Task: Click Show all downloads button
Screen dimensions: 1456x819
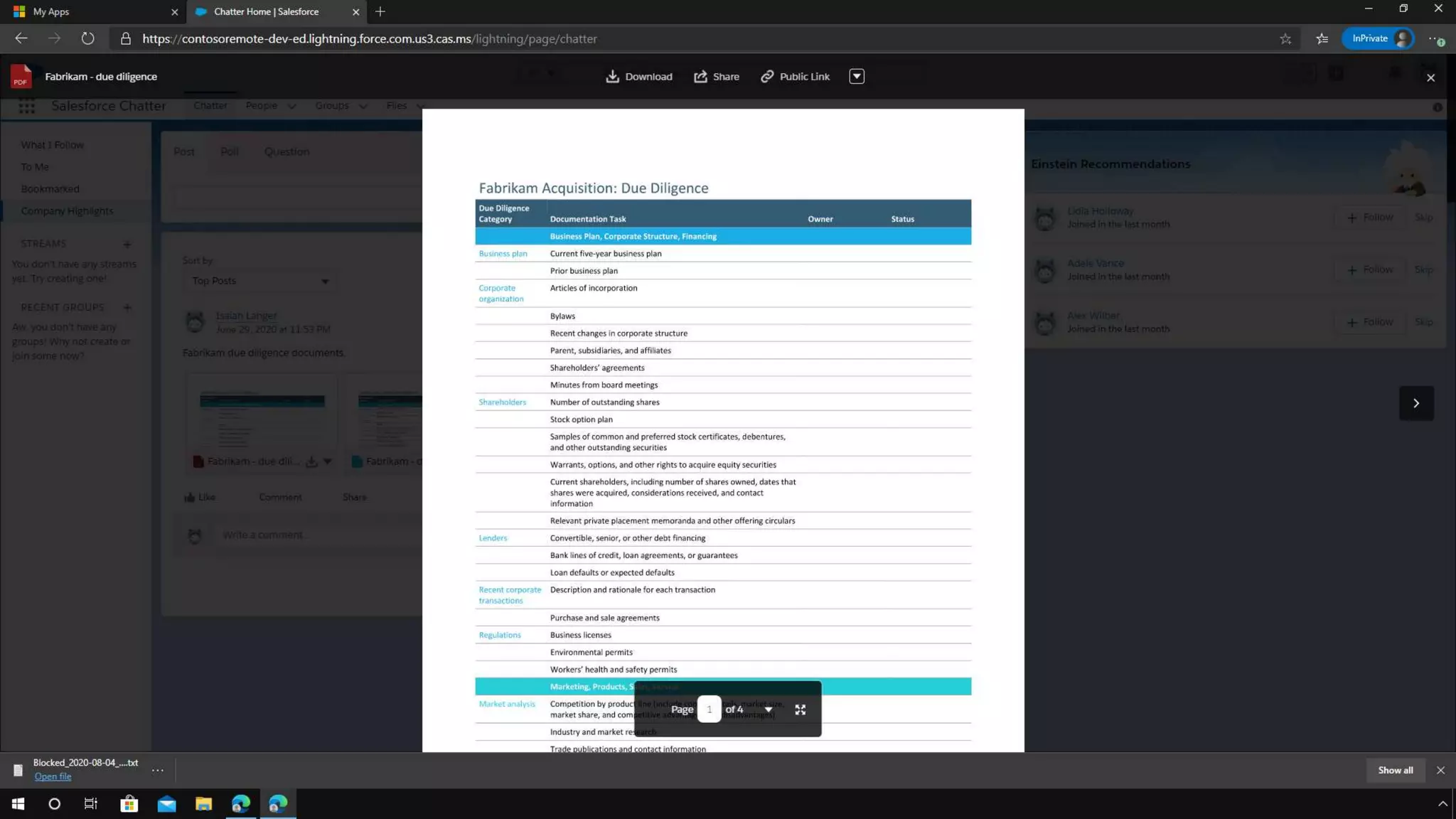Action: pos(1395,770)
